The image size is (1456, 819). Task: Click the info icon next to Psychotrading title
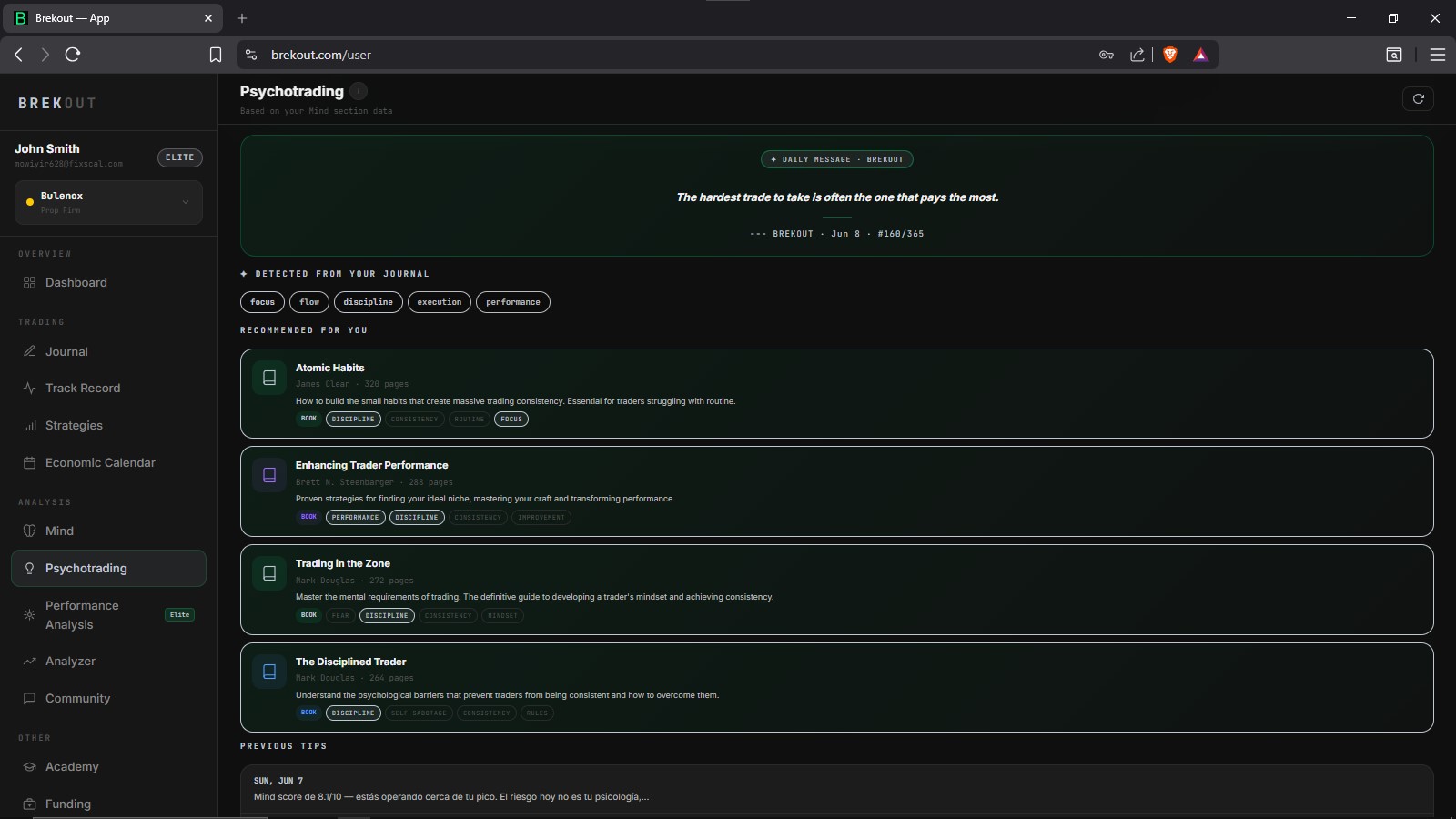(359, 91)
